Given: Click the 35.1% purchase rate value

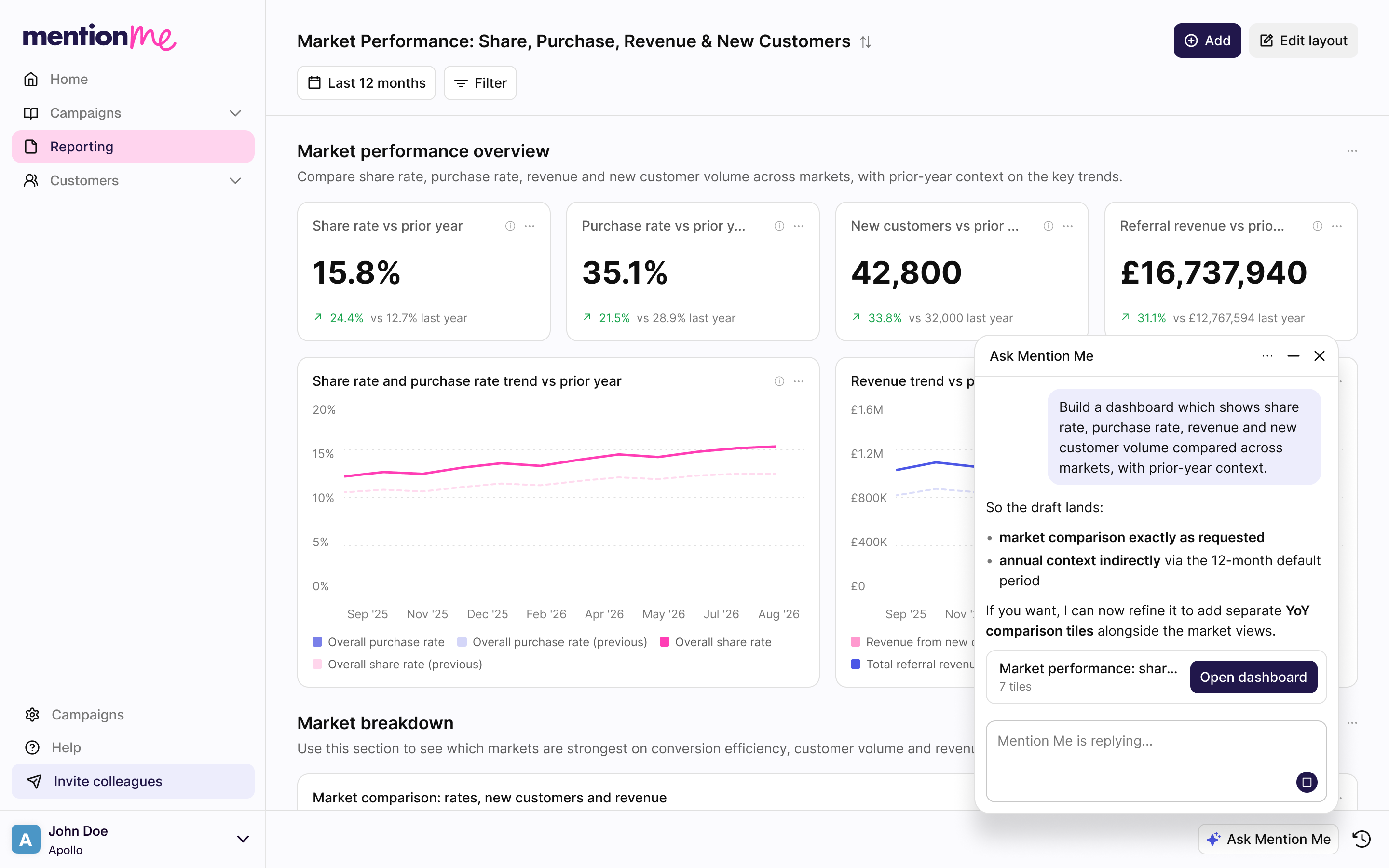Looking at the screenshot, I should coord(625,272).
